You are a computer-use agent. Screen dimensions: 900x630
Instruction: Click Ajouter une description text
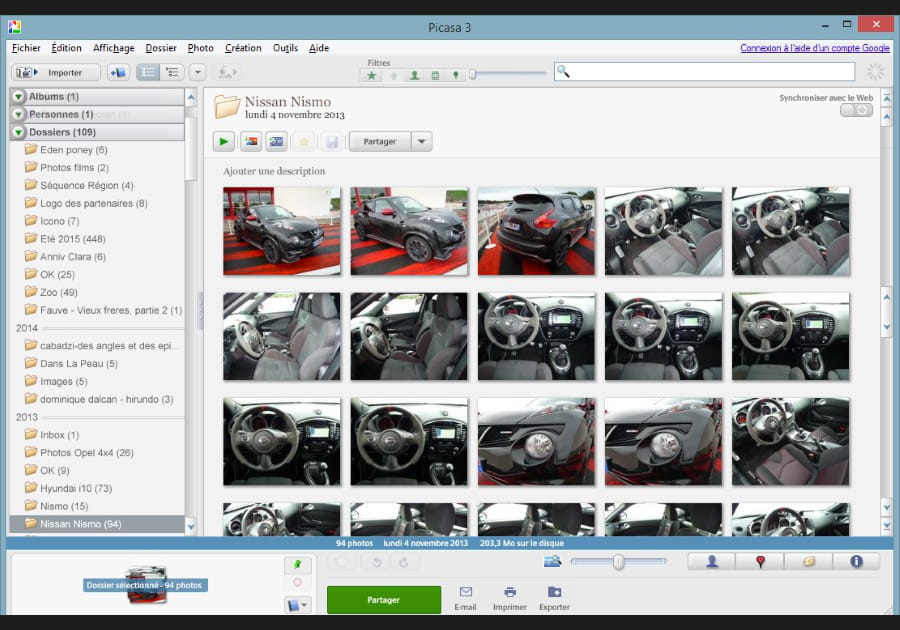tap(274, 171)
